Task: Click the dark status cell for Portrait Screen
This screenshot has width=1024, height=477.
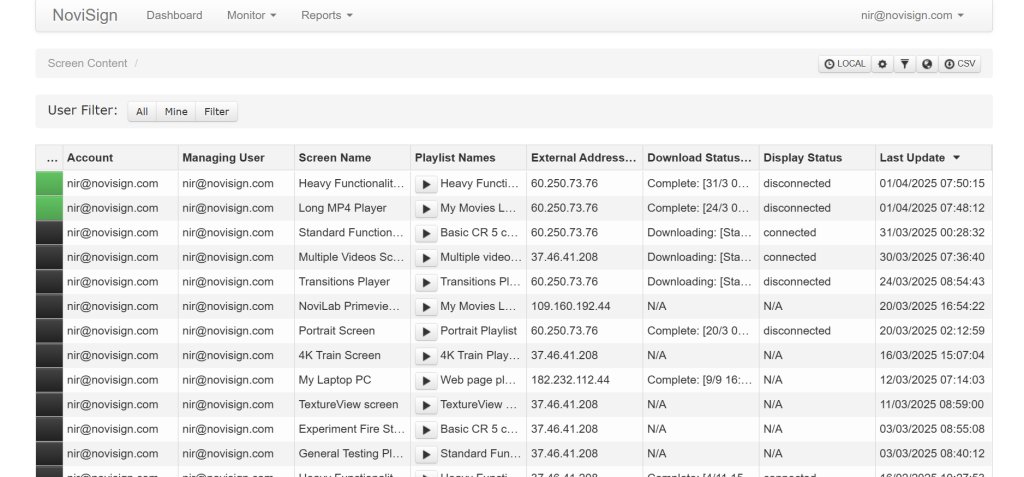Action: click(49, 331)
